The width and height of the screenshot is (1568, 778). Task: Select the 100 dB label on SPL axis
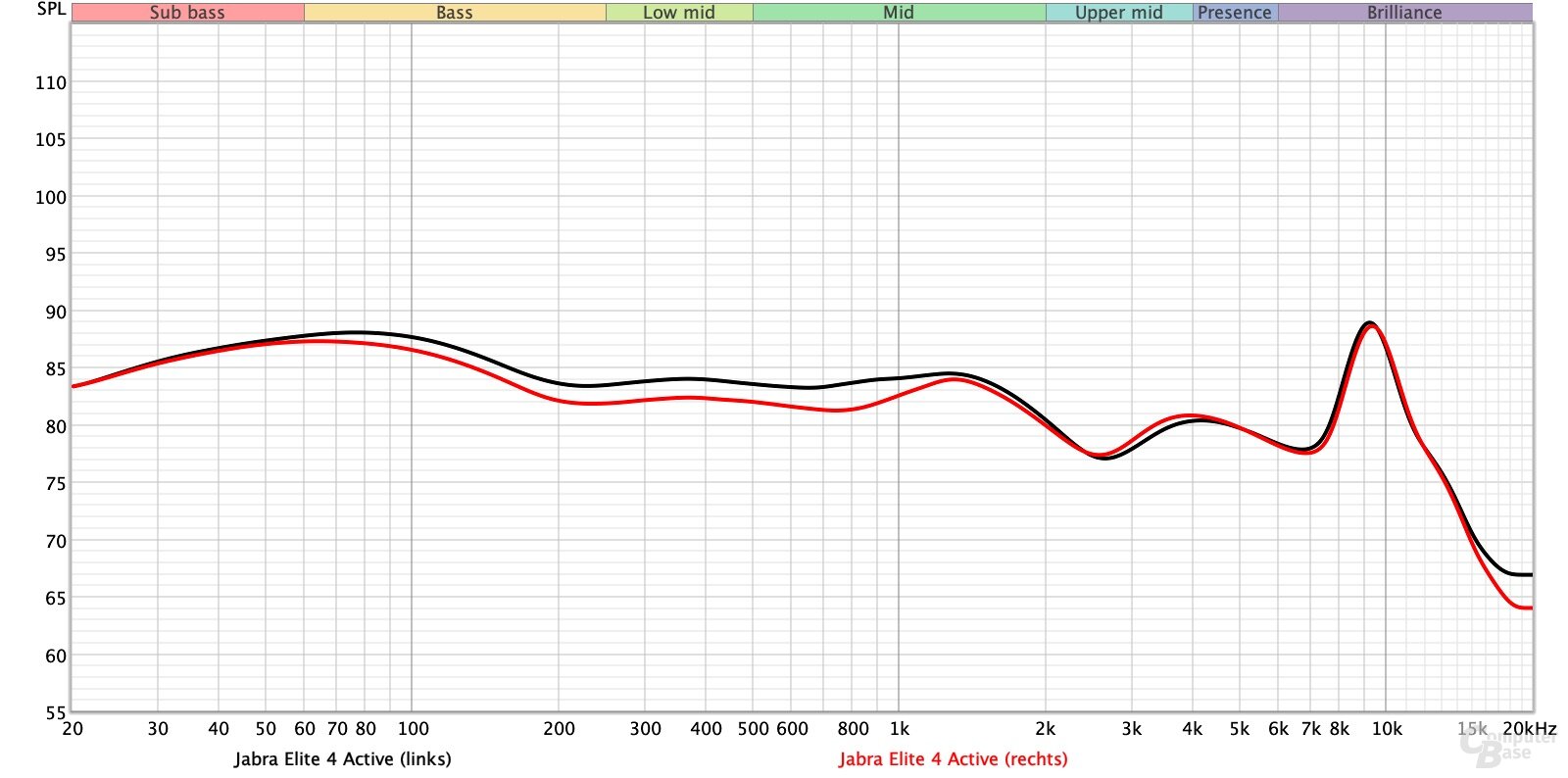pos(51,197)
